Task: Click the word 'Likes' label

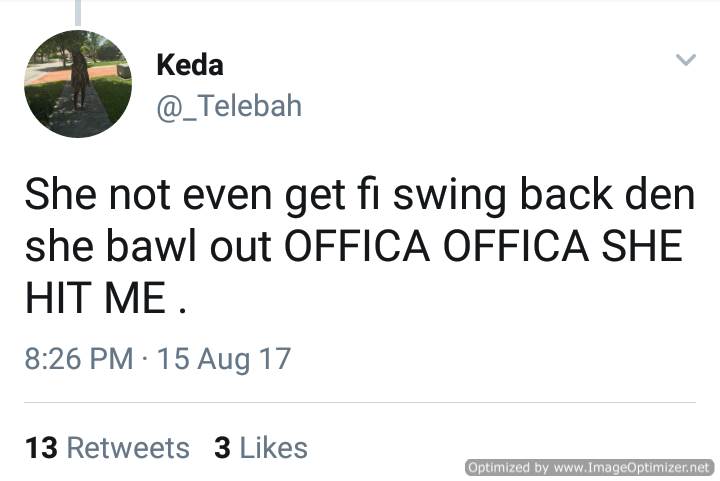Action: pyautogui.click(x=274, y=448)
